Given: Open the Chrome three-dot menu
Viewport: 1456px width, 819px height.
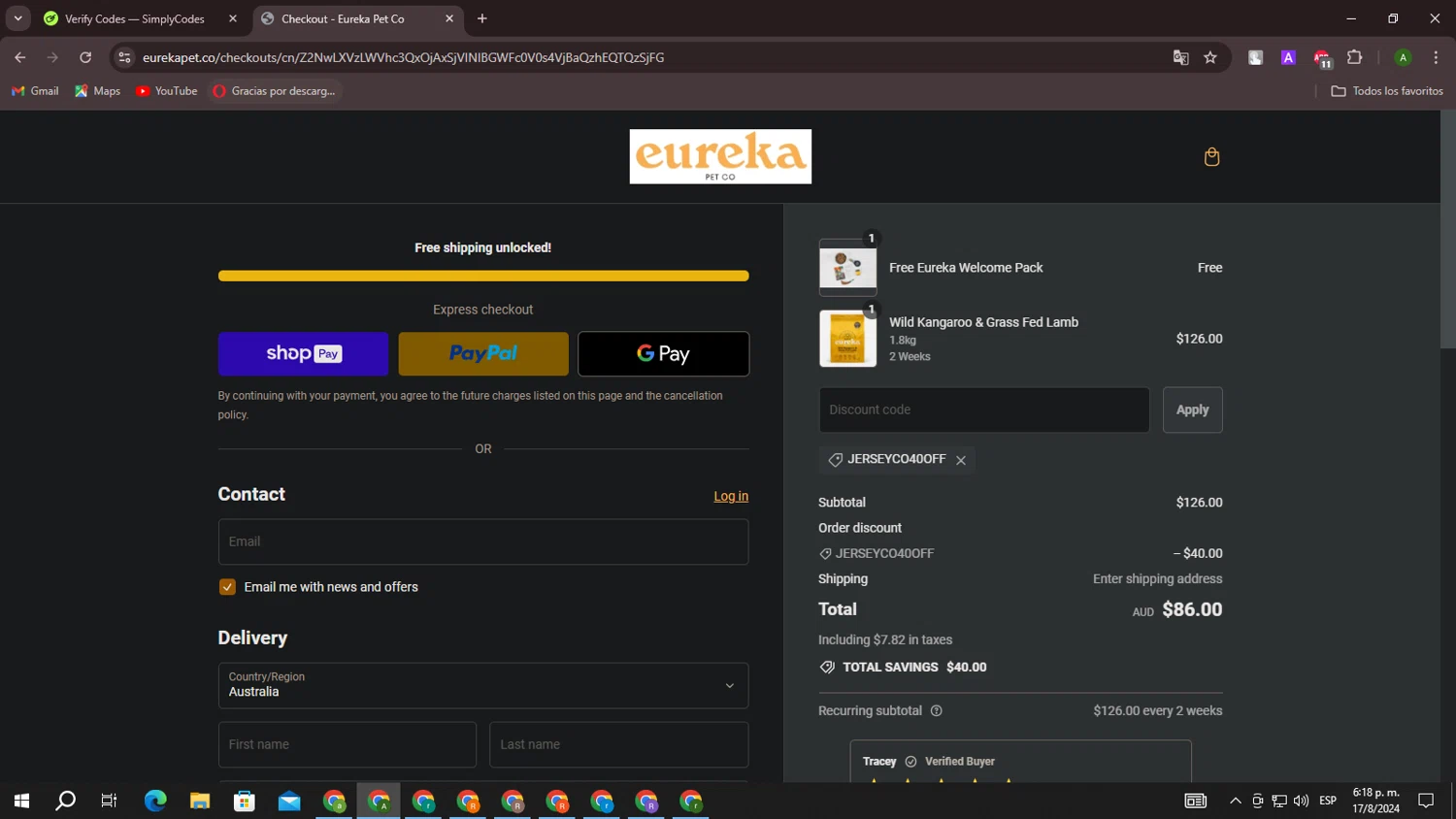Looking at the screenshot, I should pos(1436,57).
